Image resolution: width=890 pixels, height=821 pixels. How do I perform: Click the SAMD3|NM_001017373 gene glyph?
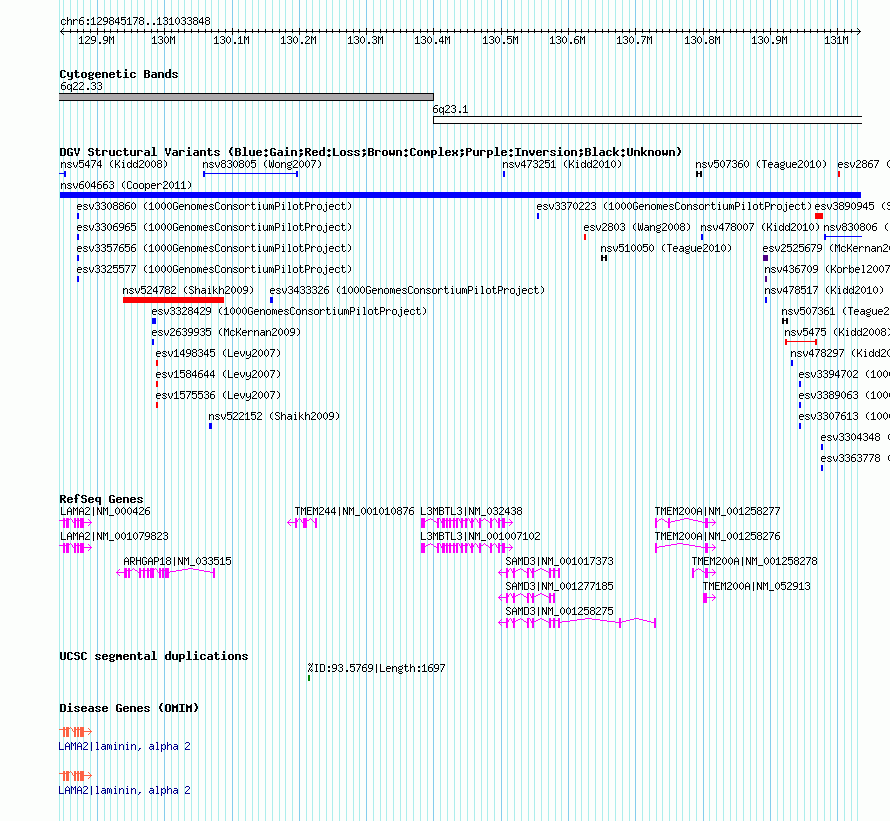click(529, 573)
